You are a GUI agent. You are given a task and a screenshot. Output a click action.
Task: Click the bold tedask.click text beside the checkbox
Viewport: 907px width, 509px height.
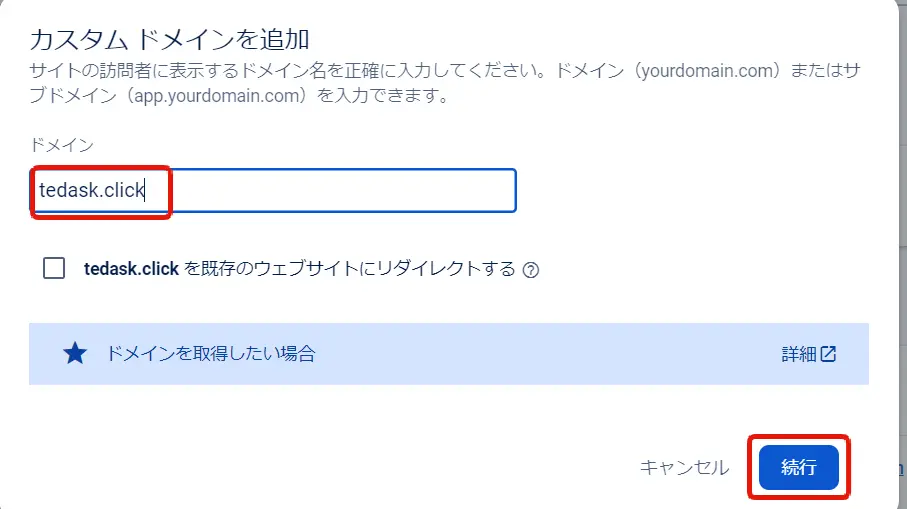[131, 269]
